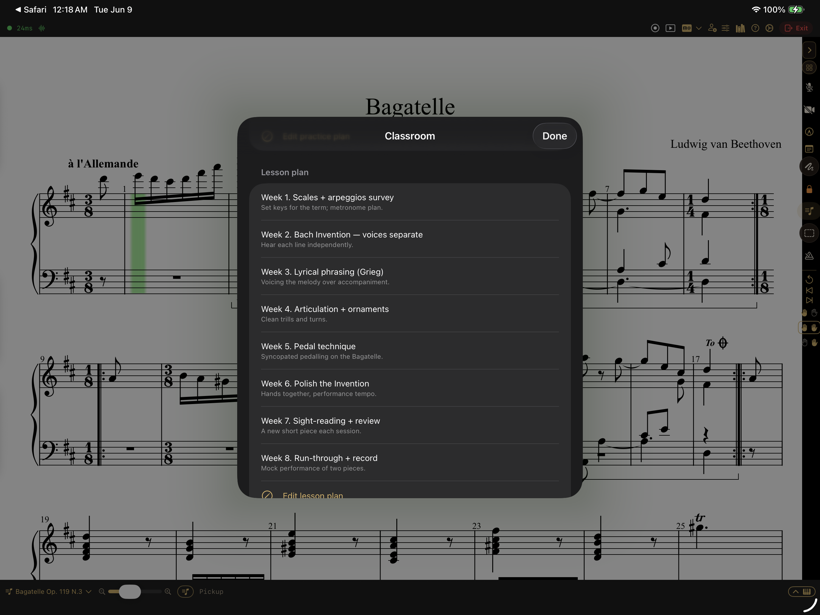Select the left hand only option
Screen dimensions: 820x615
810,313
